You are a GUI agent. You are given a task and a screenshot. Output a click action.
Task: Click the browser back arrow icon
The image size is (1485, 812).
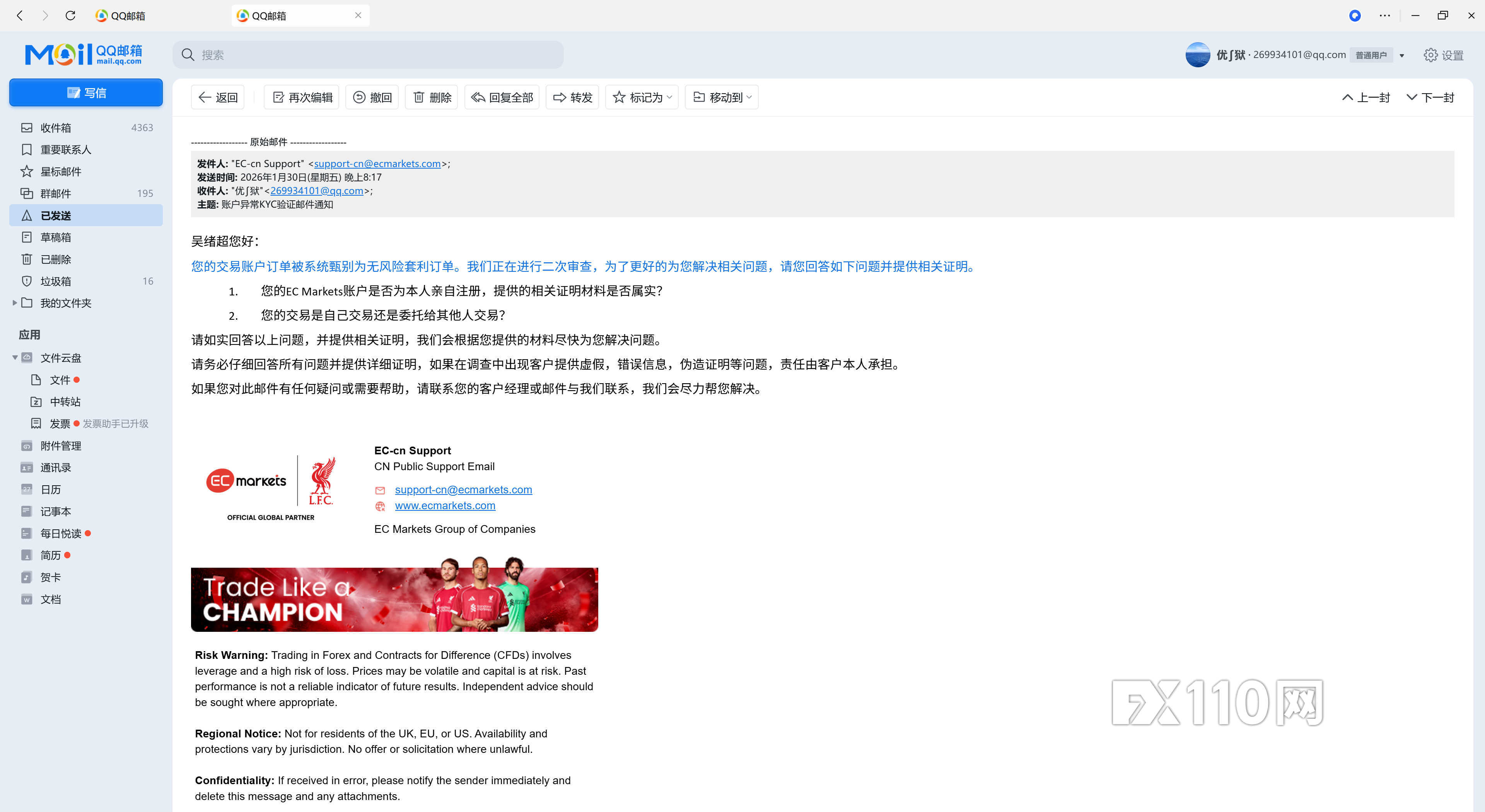pos(20,15)
